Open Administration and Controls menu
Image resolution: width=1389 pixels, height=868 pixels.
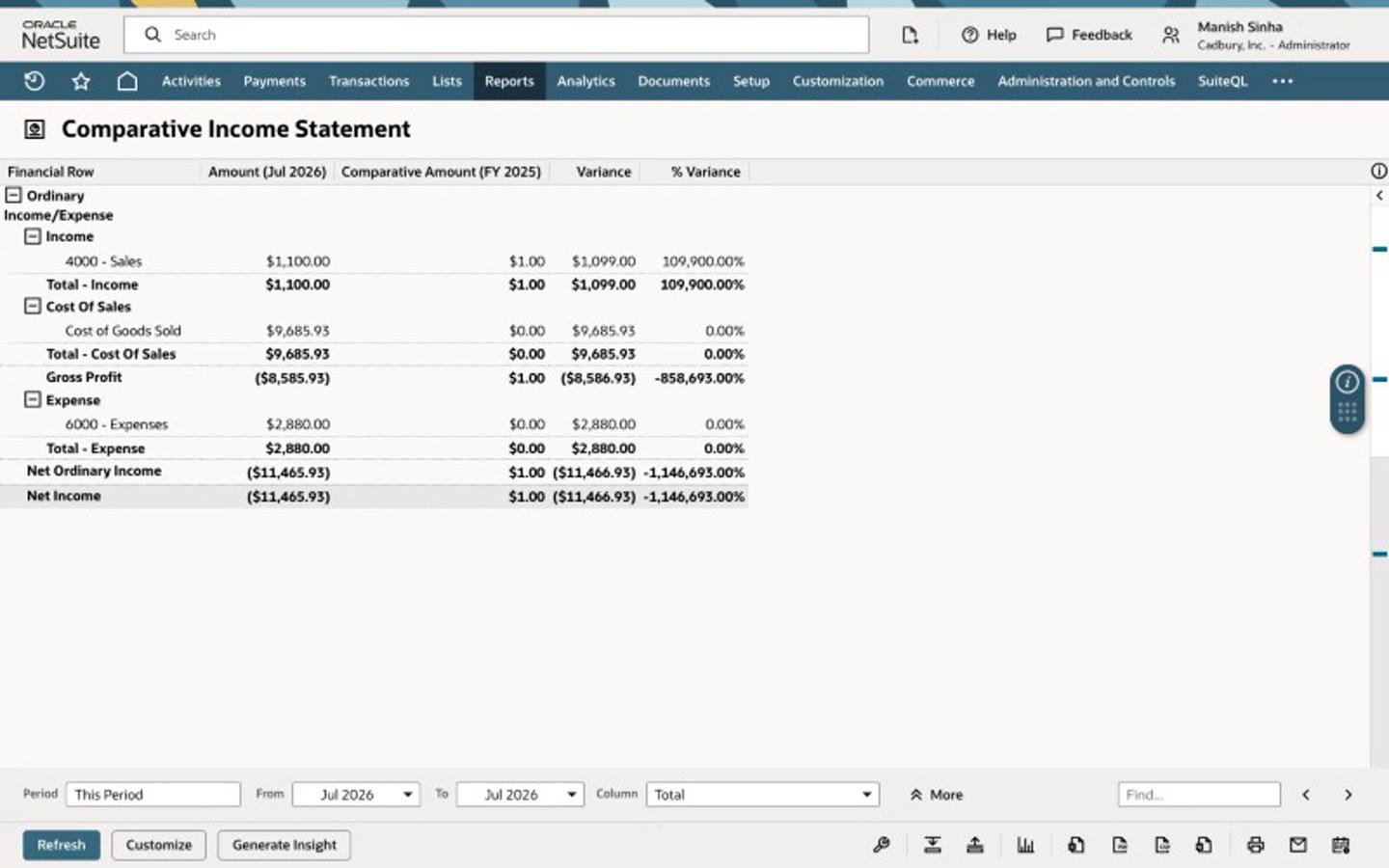1086,81
